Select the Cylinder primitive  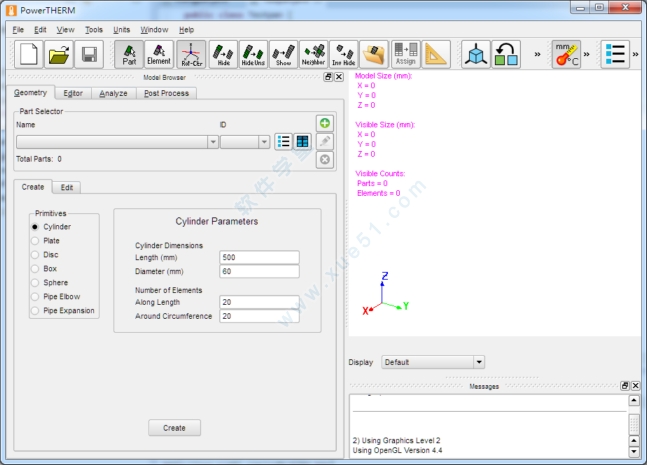point(51,227)
